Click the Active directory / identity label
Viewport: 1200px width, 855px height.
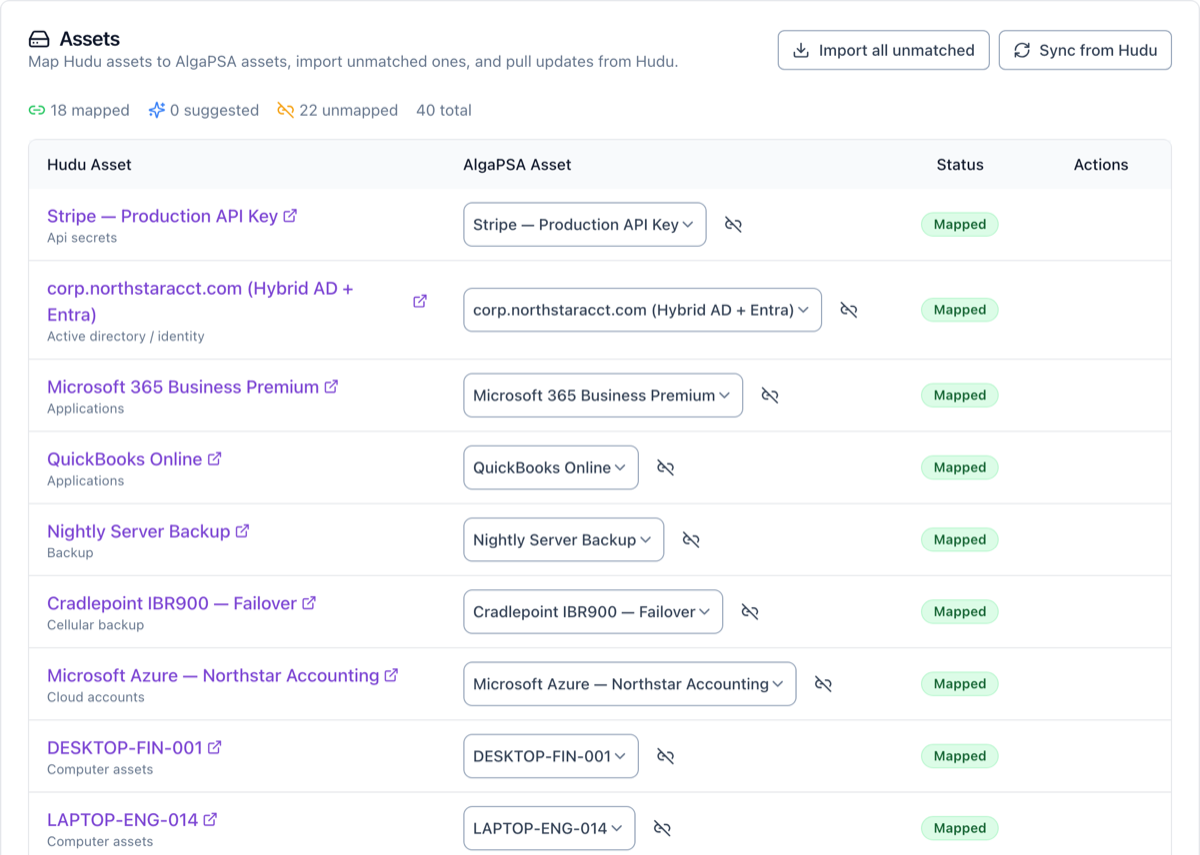(x=126, y=336)
